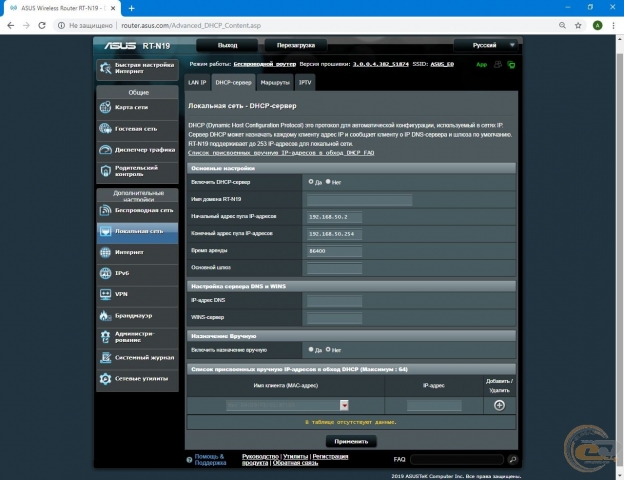
Task: Open VPN sidebar icon
Action: [105, 295]
